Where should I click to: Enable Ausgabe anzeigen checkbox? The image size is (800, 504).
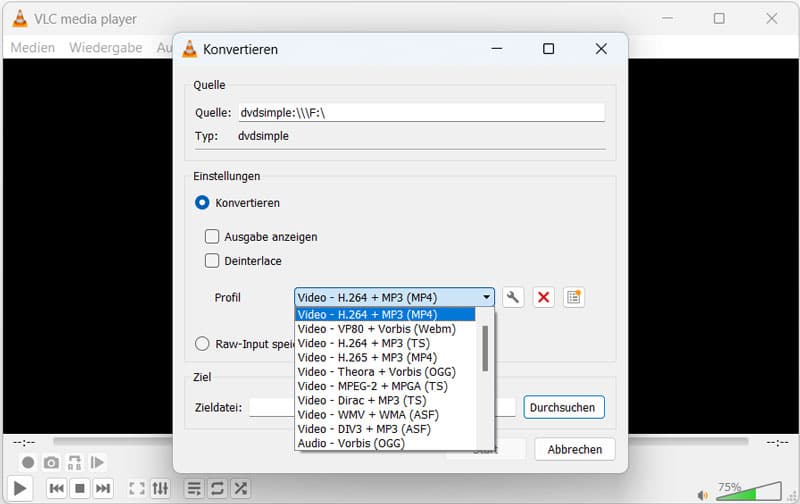point(212,237)
